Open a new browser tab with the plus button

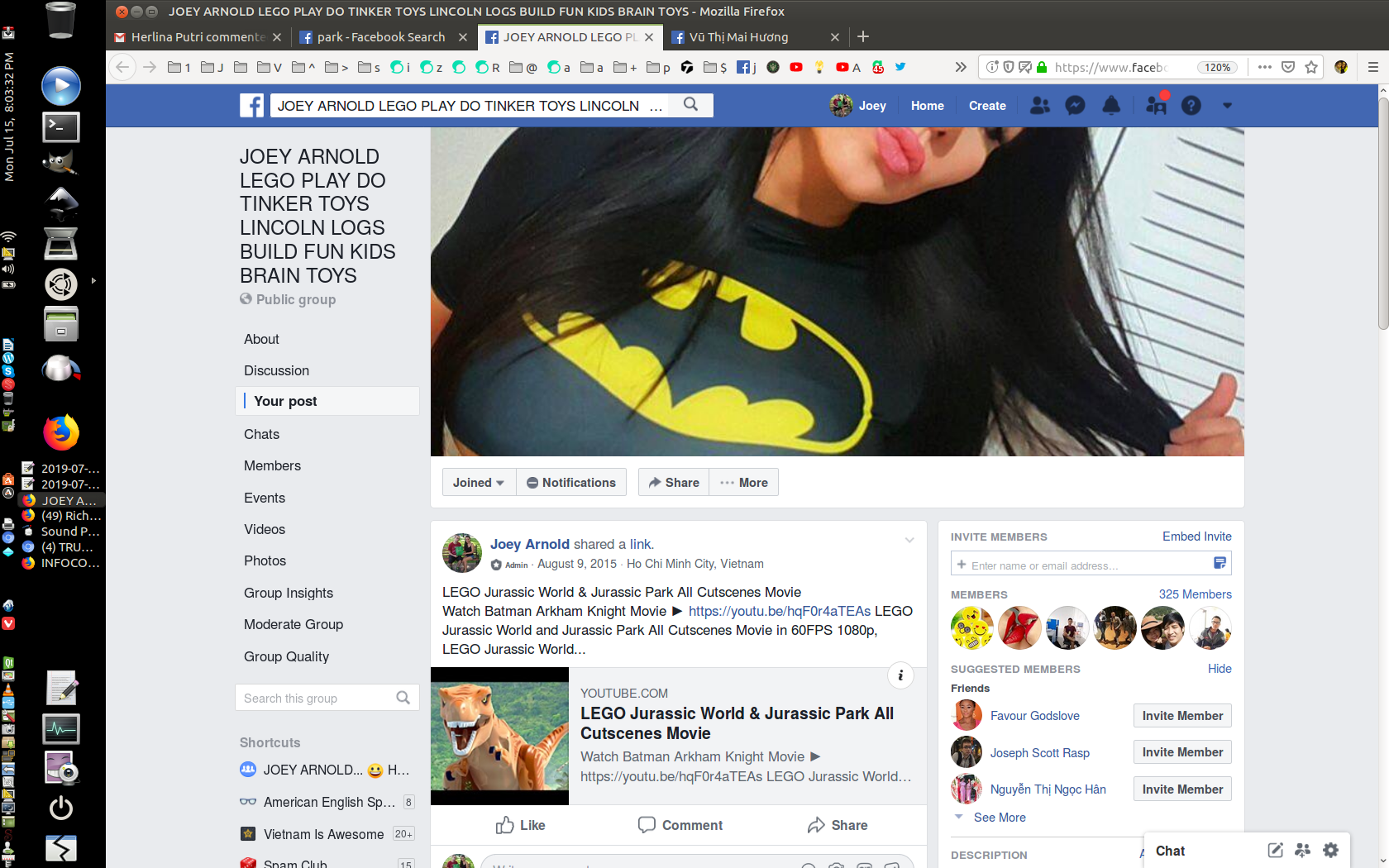pyautogui.click(x=862, y=36)
